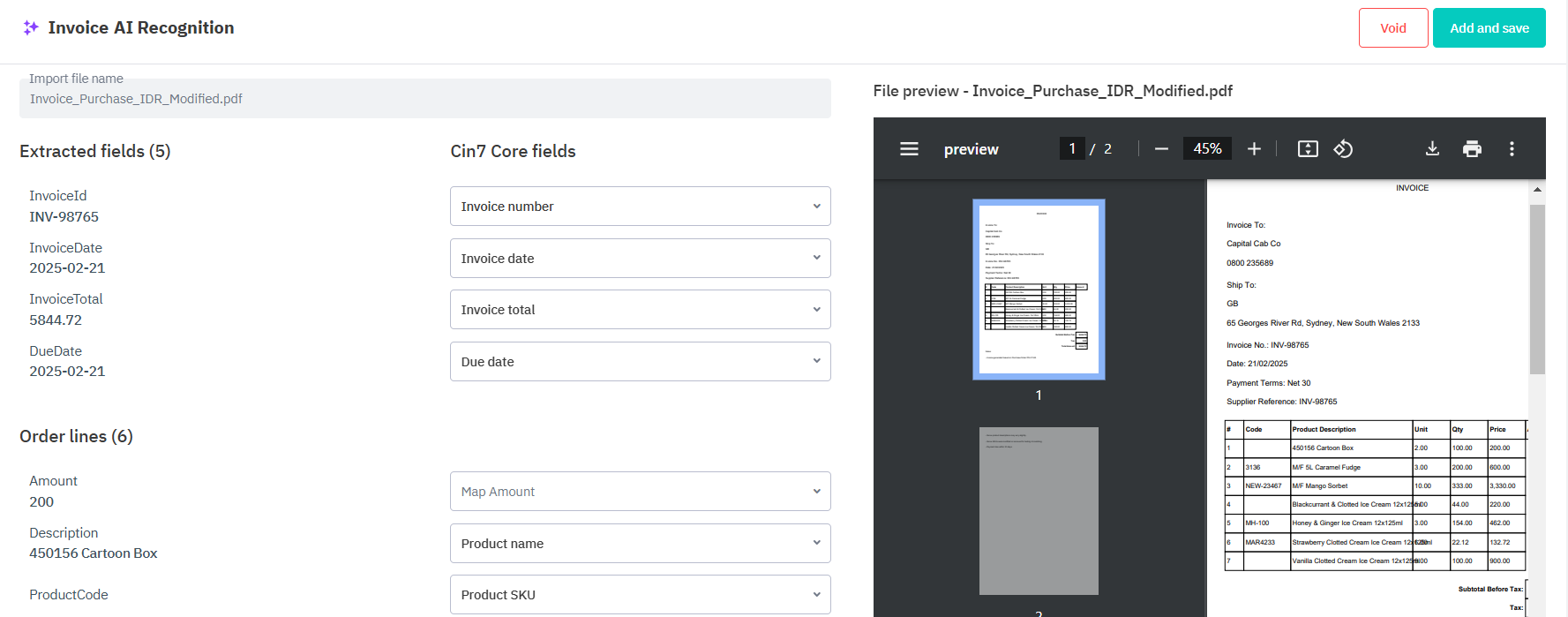Zoom out the PDF preview
This screenshot has width=1568, height=617.
click(1161, 149)
